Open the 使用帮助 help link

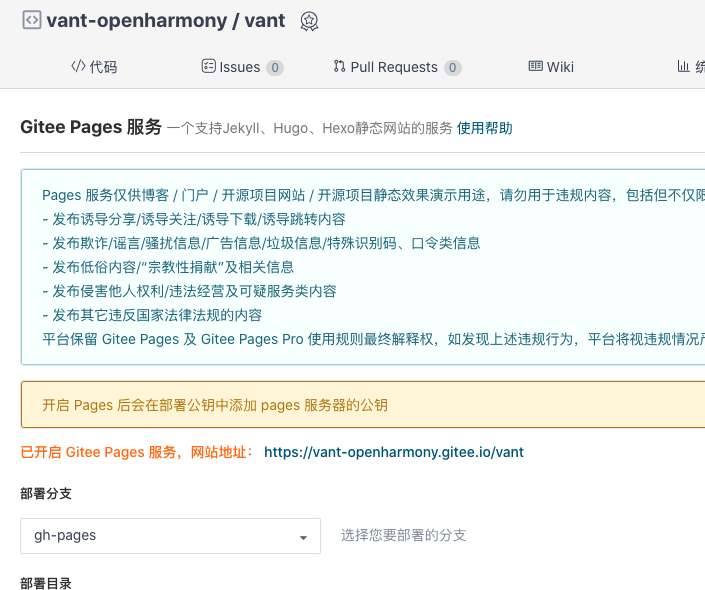[485, 128]
